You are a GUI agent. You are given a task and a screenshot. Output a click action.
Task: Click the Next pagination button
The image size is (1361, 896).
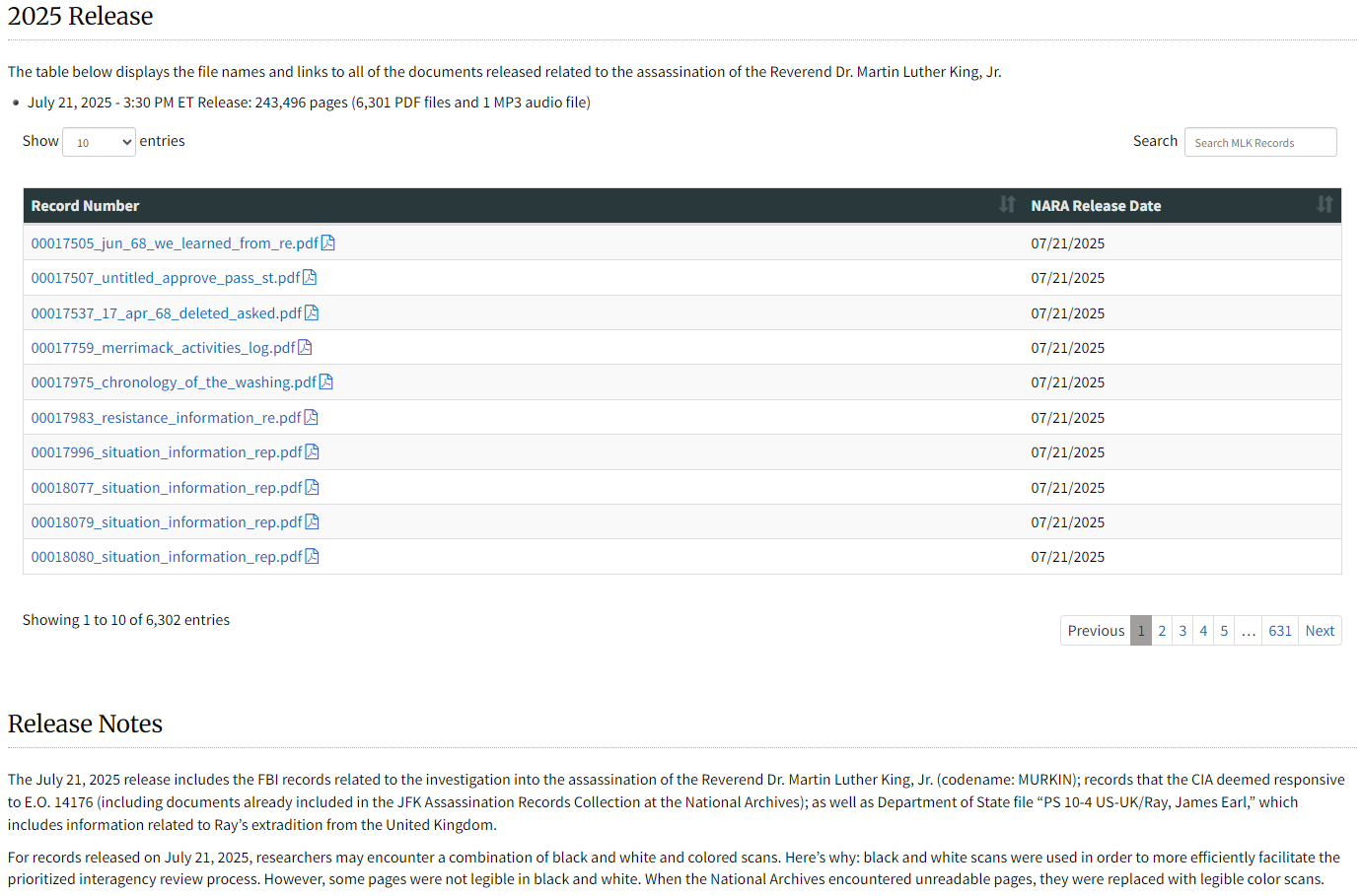click(1320, 631)
